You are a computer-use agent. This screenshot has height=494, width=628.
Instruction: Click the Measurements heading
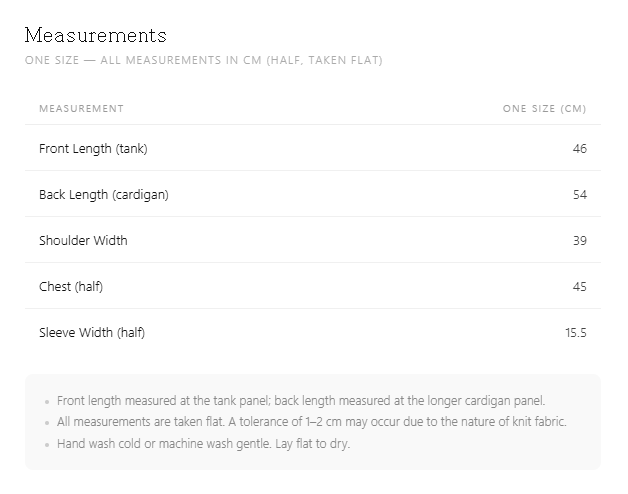coord(96,35)
